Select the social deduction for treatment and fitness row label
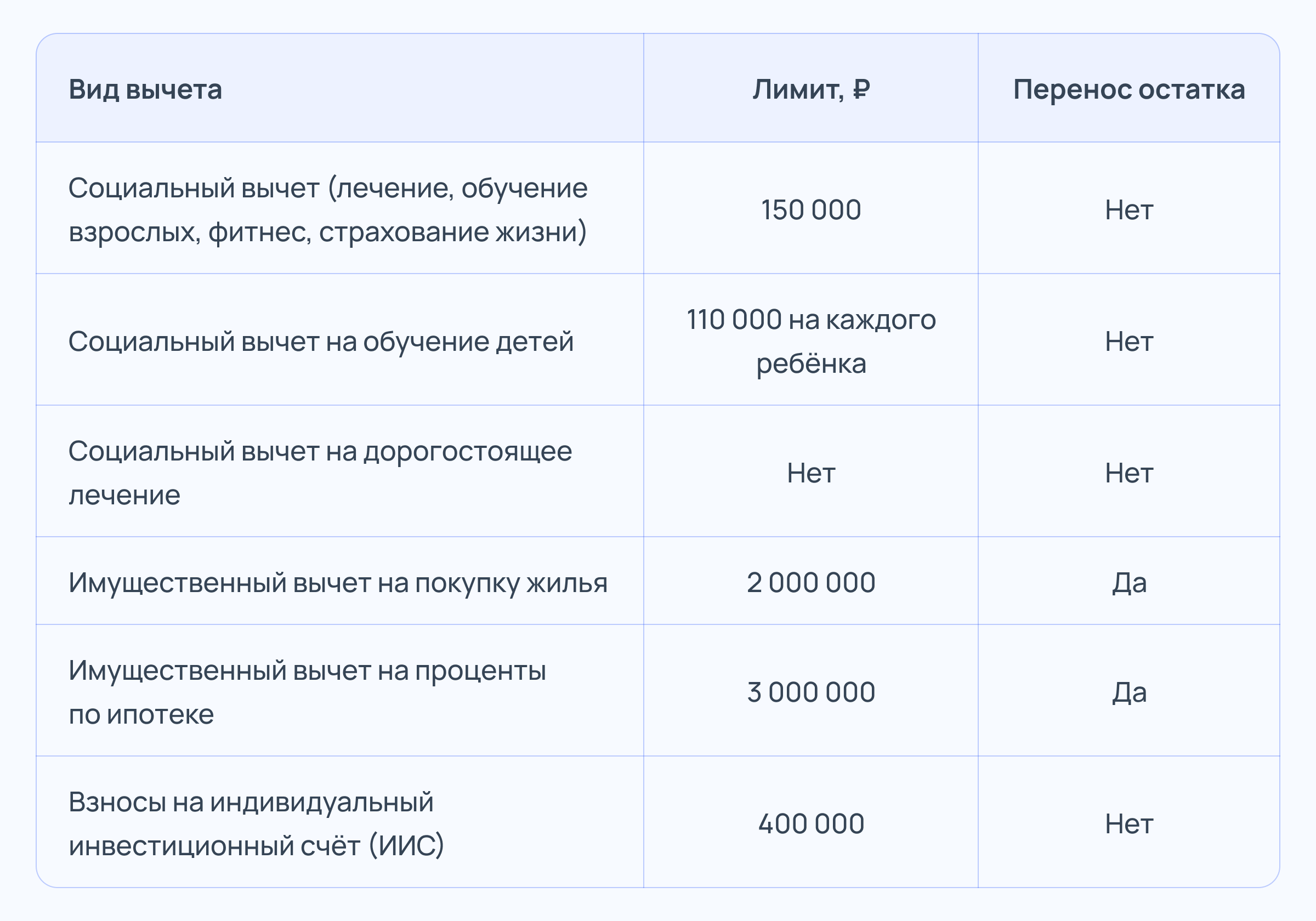Screen dimensions: 1316x921 point(328,210)
